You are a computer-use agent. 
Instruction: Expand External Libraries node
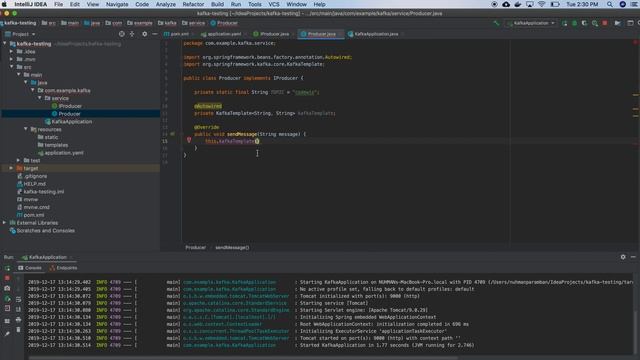tap(4, 223)
